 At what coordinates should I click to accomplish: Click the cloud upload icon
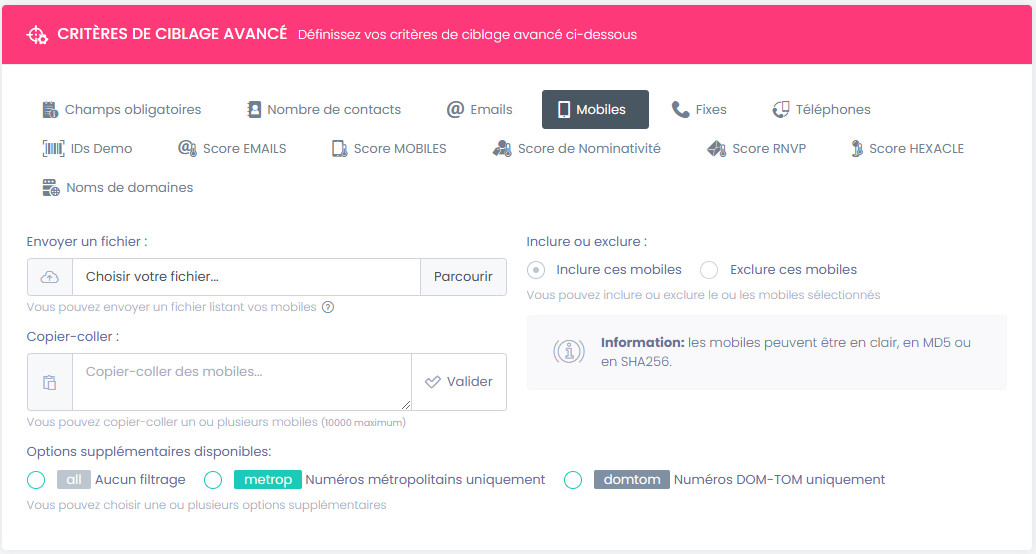point(50,277)
